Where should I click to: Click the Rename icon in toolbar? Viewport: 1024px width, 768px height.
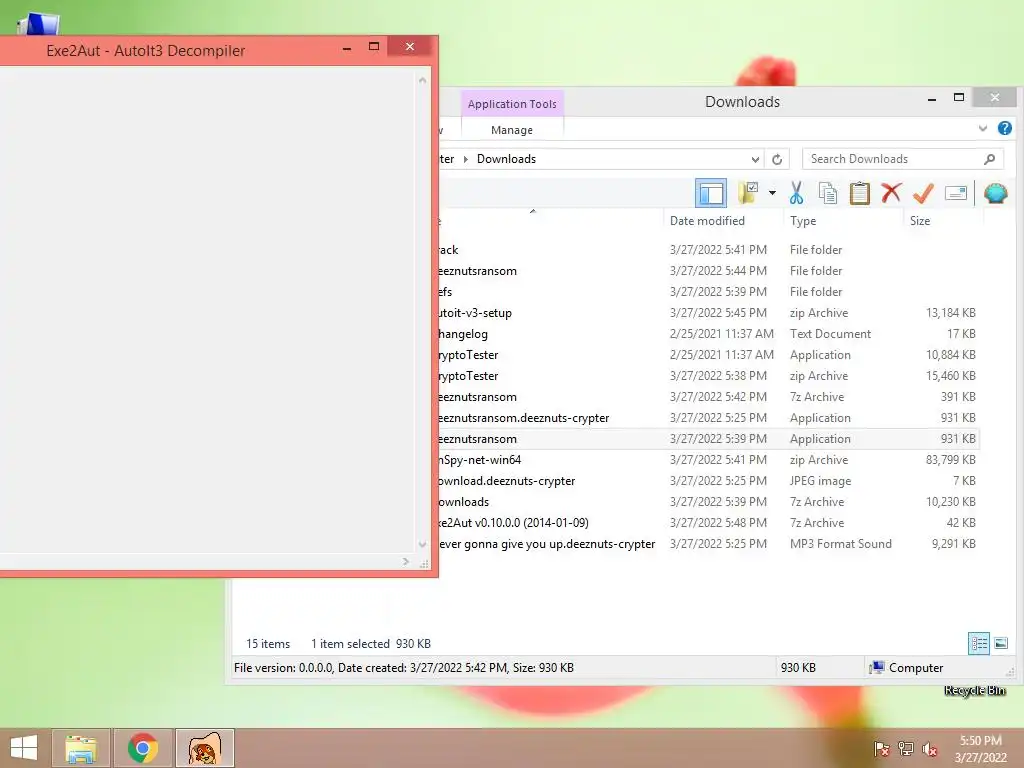955,193
